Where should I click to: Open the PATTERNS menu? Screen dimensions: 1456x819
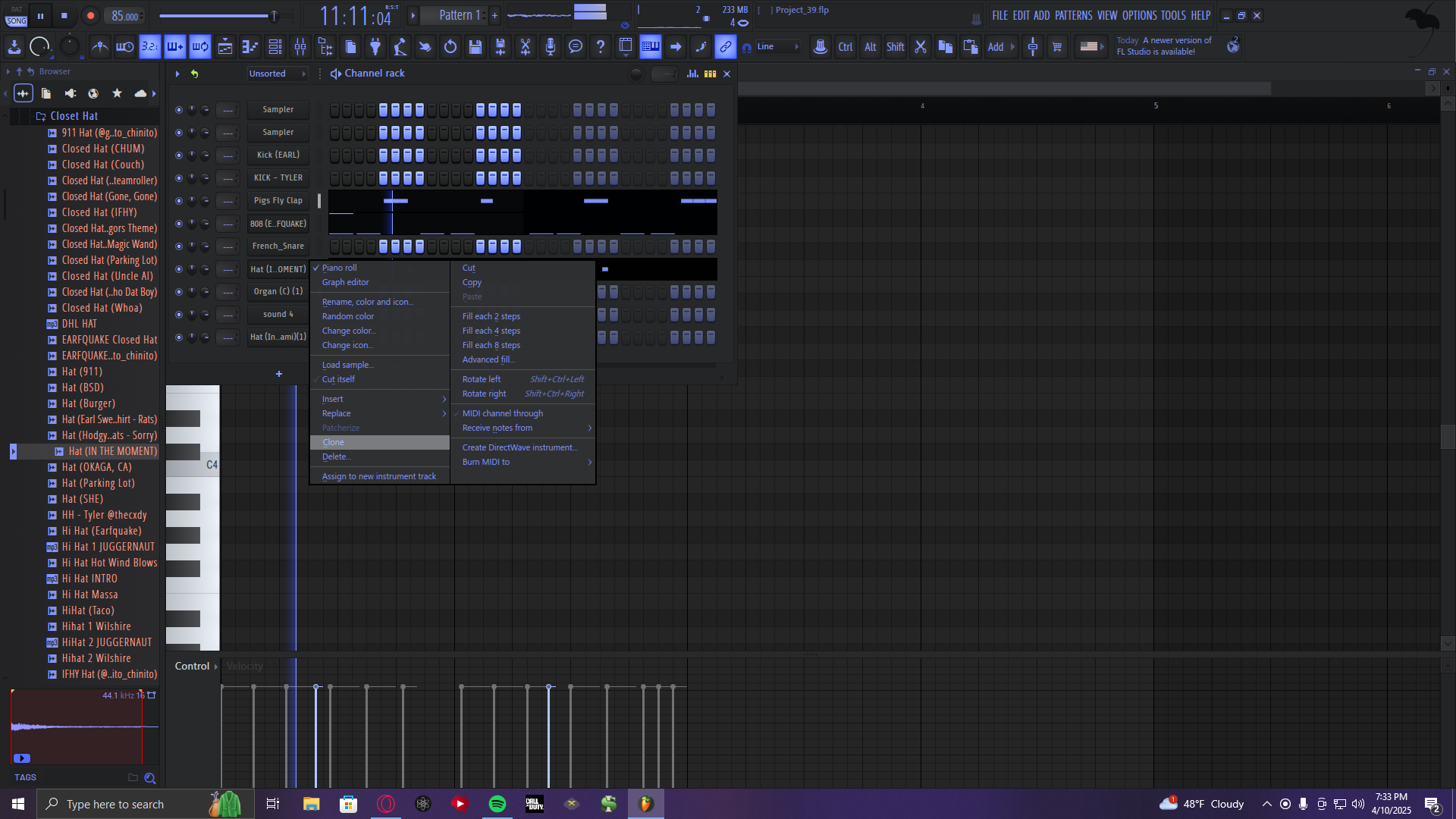pyautogui.click(x=1073, y=15)
